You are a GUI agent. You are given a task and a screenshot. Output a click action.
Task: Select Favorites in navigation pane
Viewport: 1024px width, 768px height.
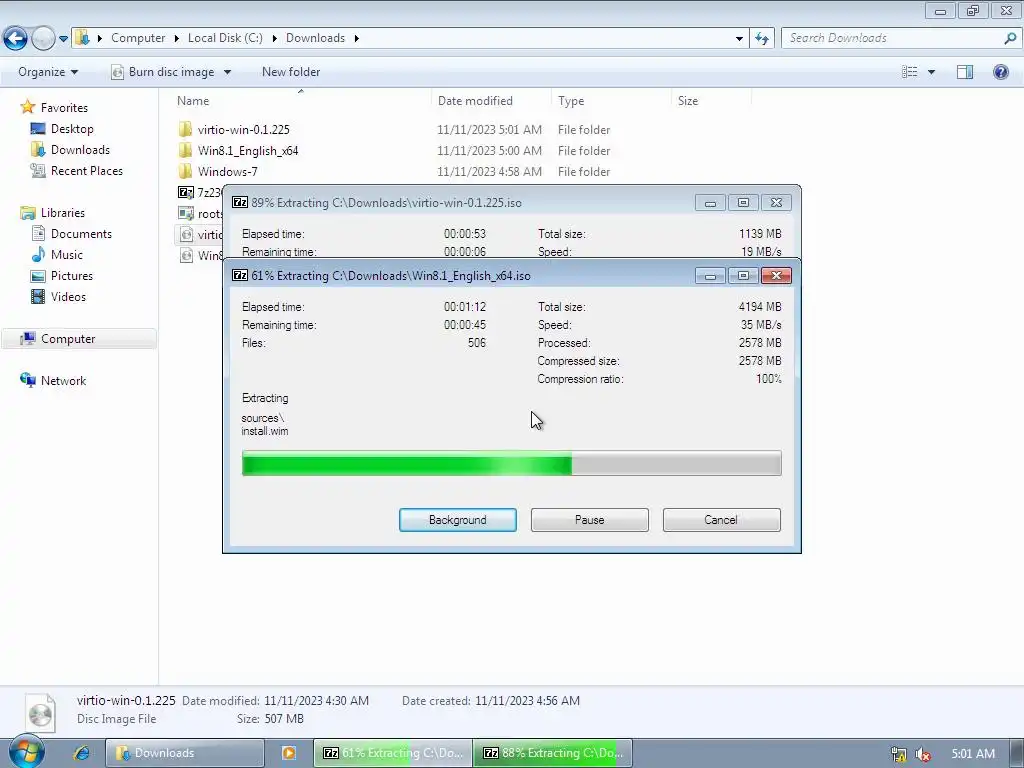(64, 108)
